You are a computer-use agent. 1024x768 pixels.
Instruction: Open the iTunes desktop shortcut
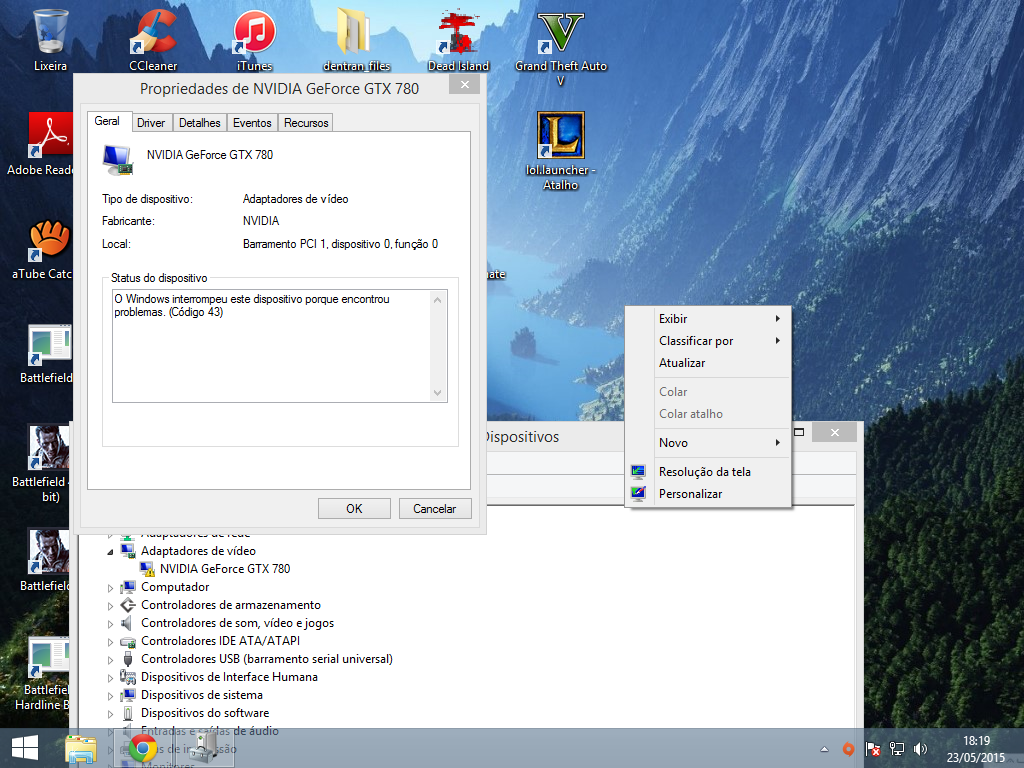click(254, 39)
